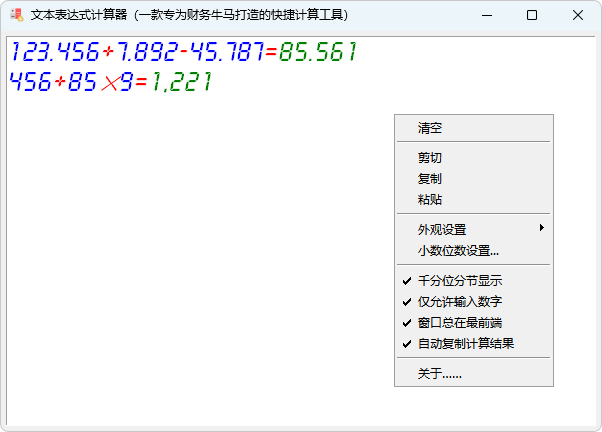Image resolution: width=602 pixels, height=432 pixels.
Task: Click the number 7.892 in first expression
Action: pos(147,52)
